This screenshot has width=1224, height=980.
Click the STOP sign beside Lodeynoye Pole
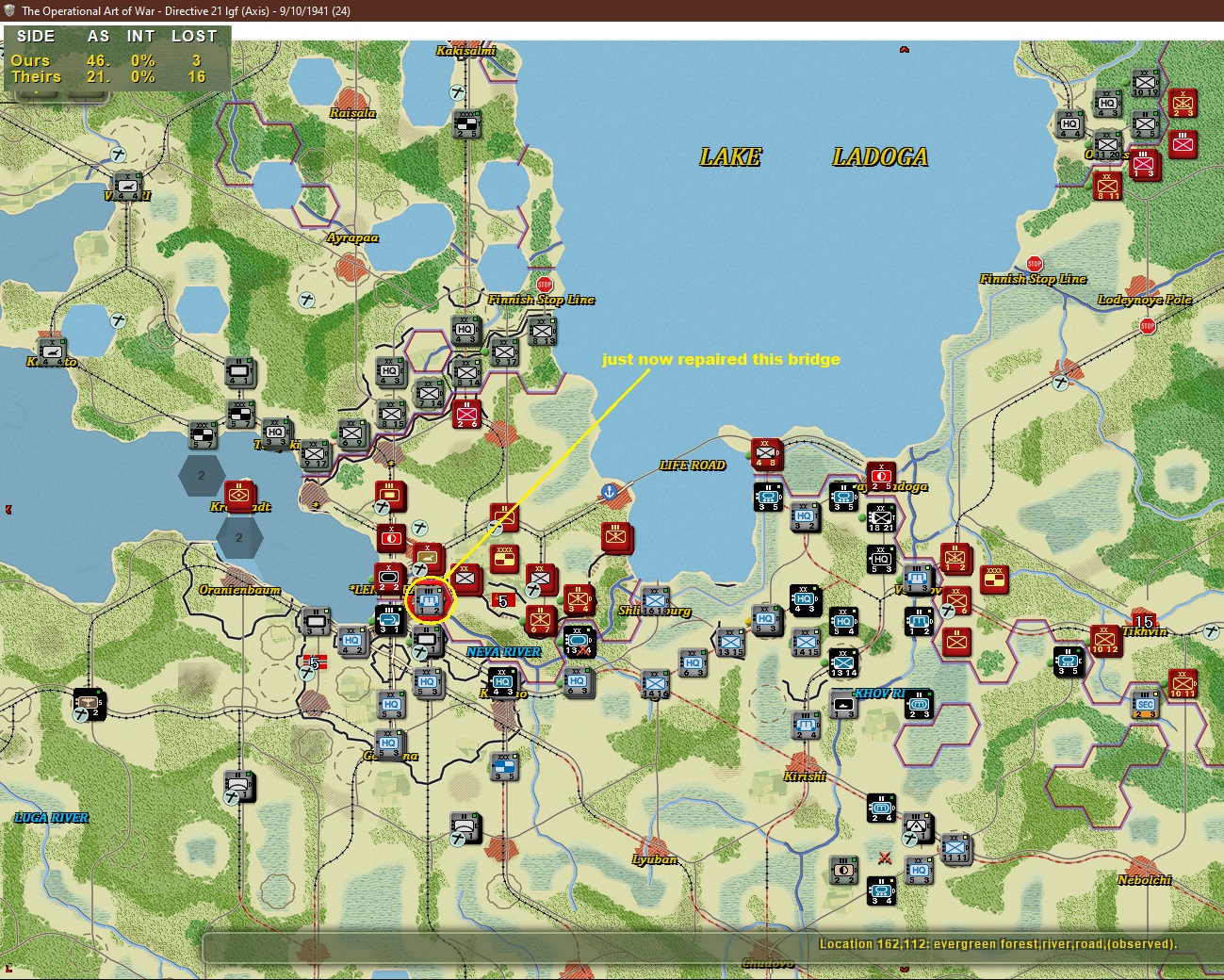coord(1147,326)
